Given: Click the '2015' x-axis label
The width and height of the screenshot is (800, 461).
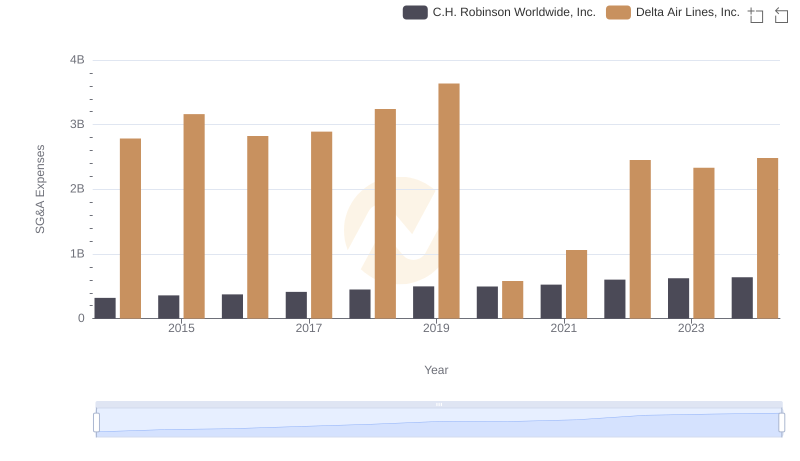Looking at the screenshot, I should tap(181, 328).
